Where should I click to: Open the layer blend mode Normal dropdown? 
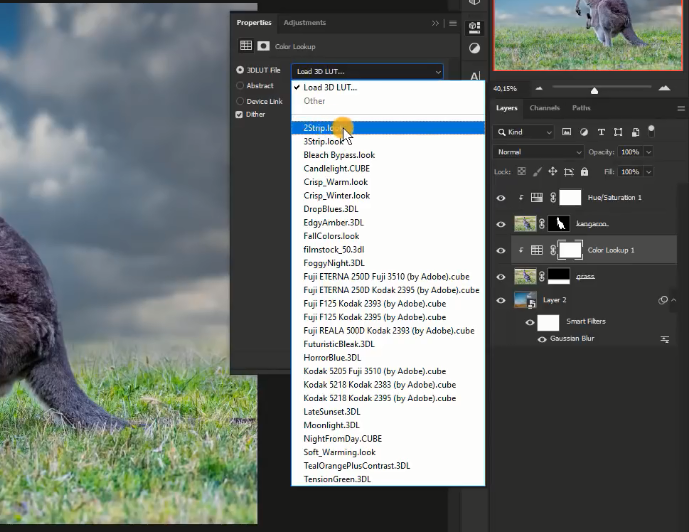[x=538, y=152]
